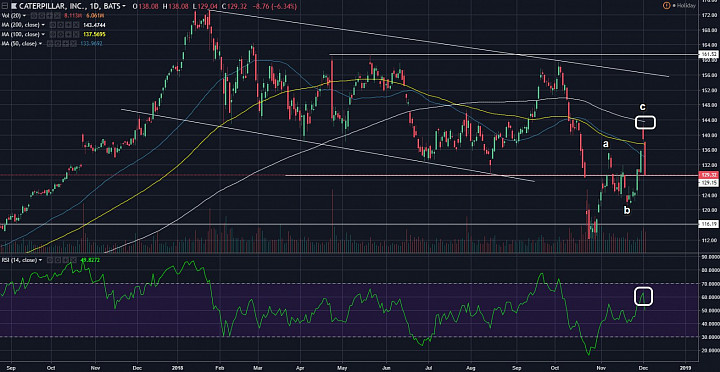Remove MA (100, close) with X icon
The height and width of the screenshot is (372, 720).
pyautogui.click(x=76, y=34)
